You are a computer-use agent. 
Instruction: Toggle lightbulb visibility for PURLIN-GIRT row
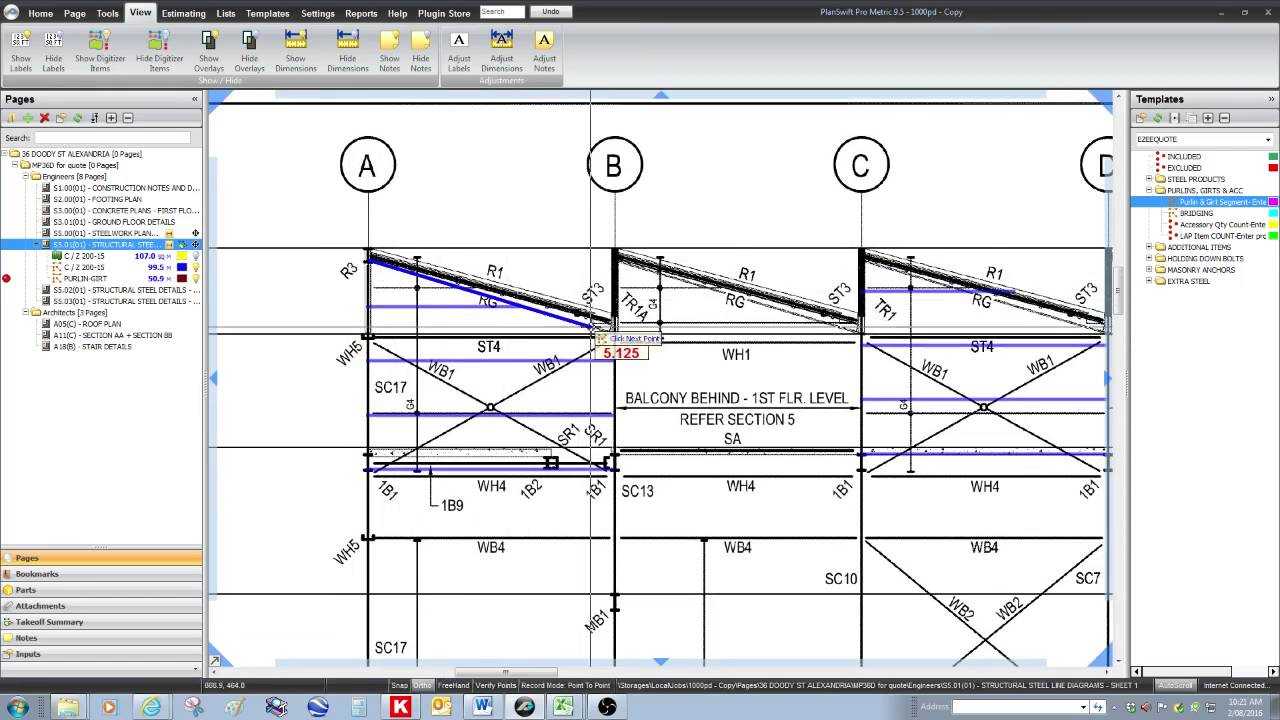pos(195,279)
